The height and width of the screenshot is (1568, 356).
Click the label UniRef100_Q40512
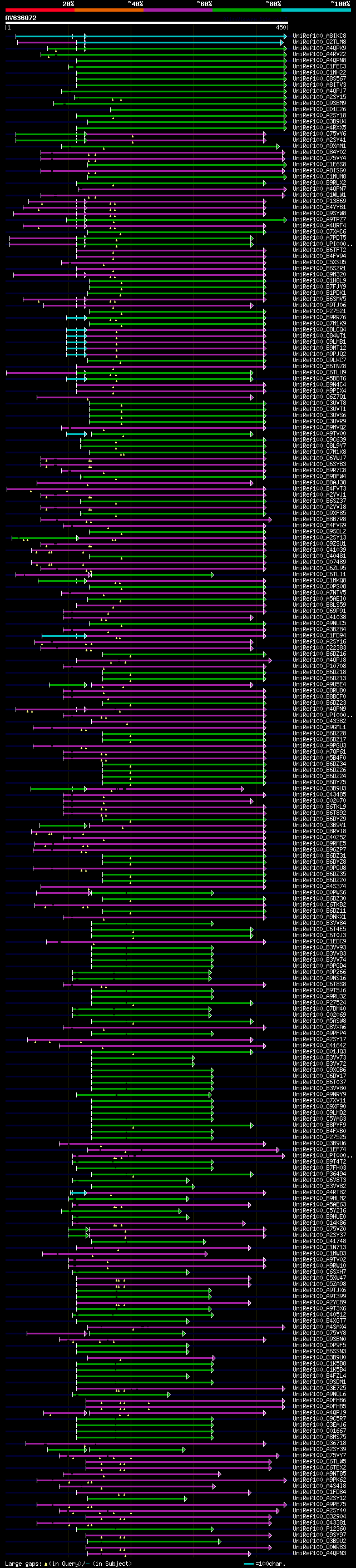[319, 1315]
